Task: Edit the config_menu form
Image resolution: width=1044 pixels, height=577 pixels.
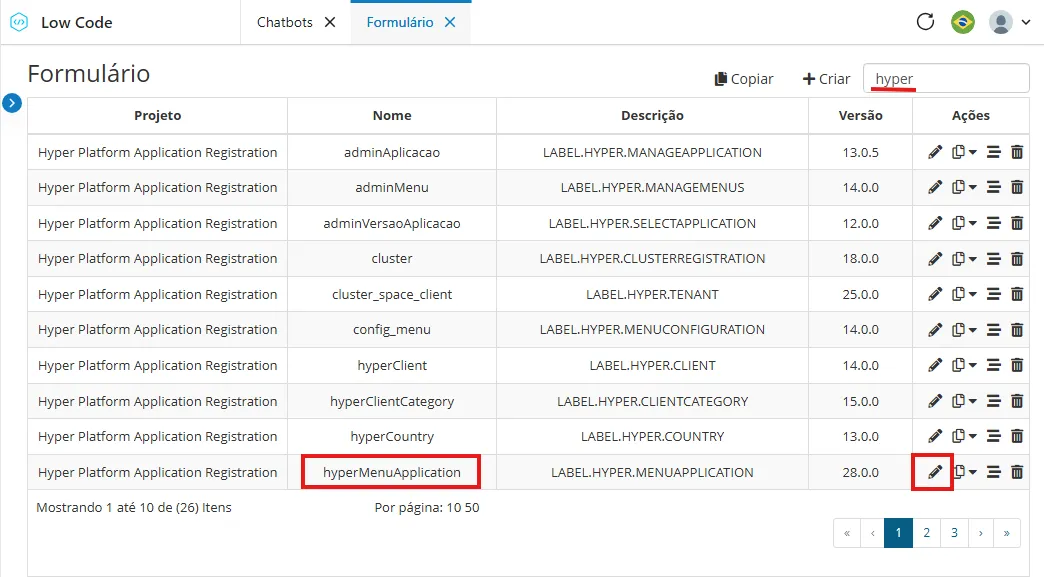Action: (935, 329)
